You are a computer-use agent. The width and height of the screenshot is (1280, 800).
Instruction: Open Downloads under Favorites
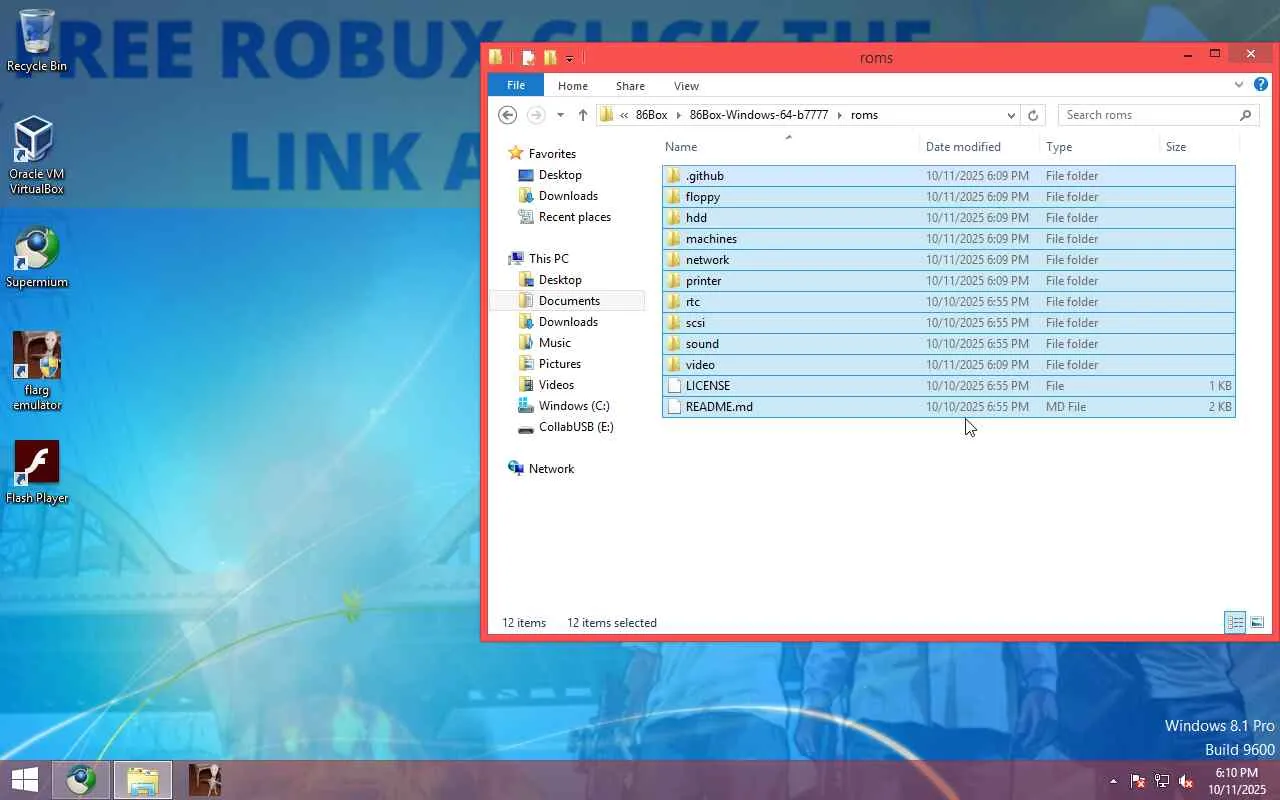click(568, 196)
